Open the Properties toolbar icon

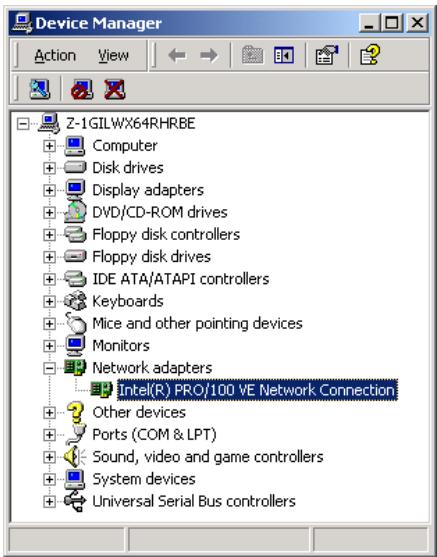click(327, 55)
